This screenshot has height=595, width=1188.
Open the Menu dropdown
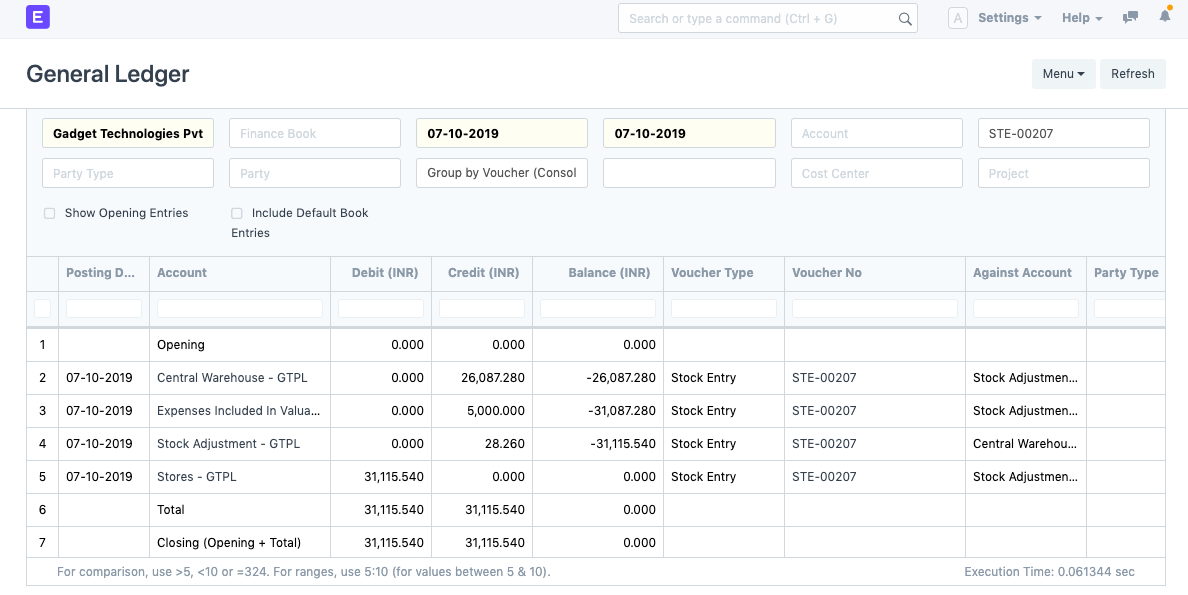click(x=1063, y=73)
